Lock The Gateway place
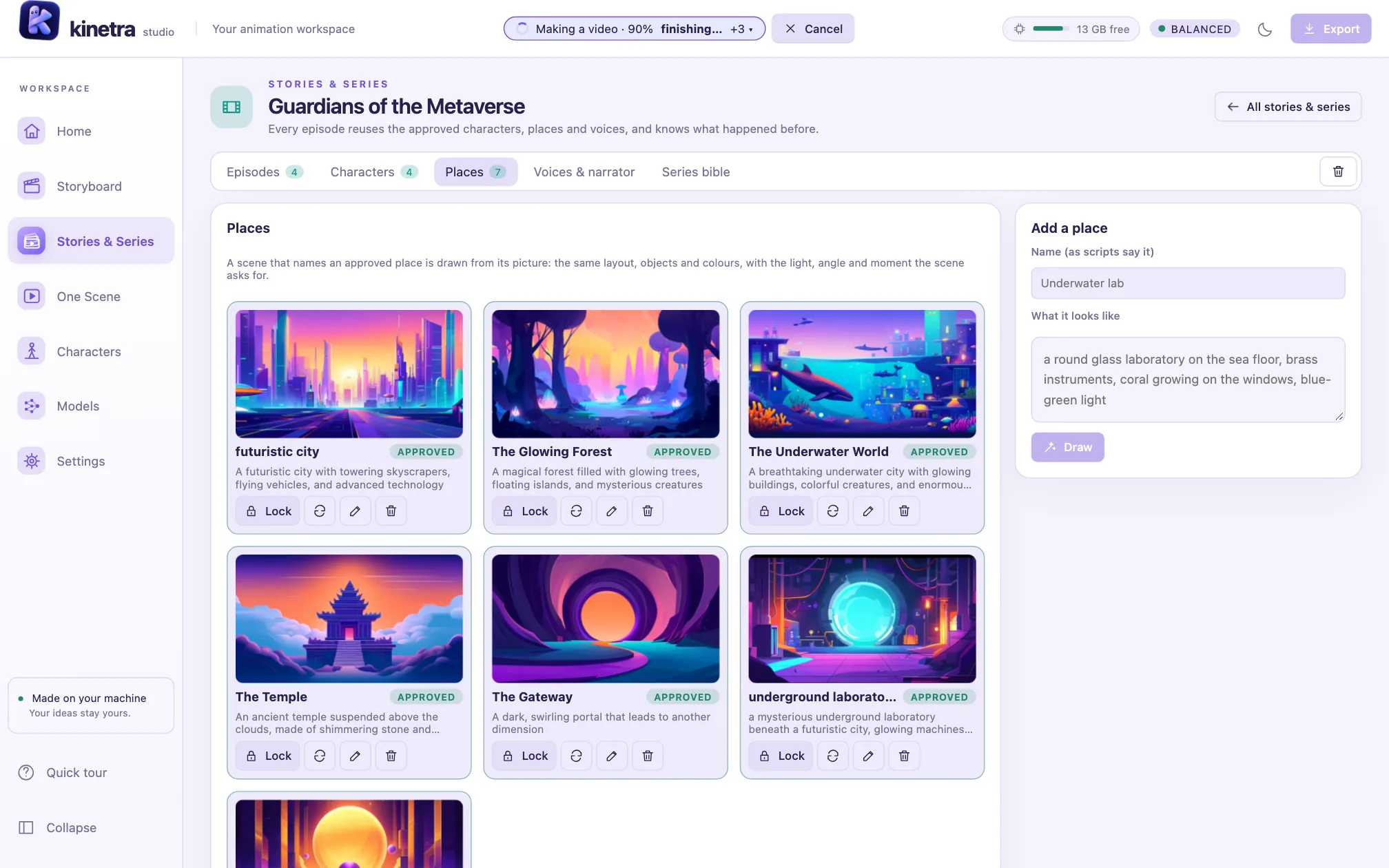 (524, 756)
